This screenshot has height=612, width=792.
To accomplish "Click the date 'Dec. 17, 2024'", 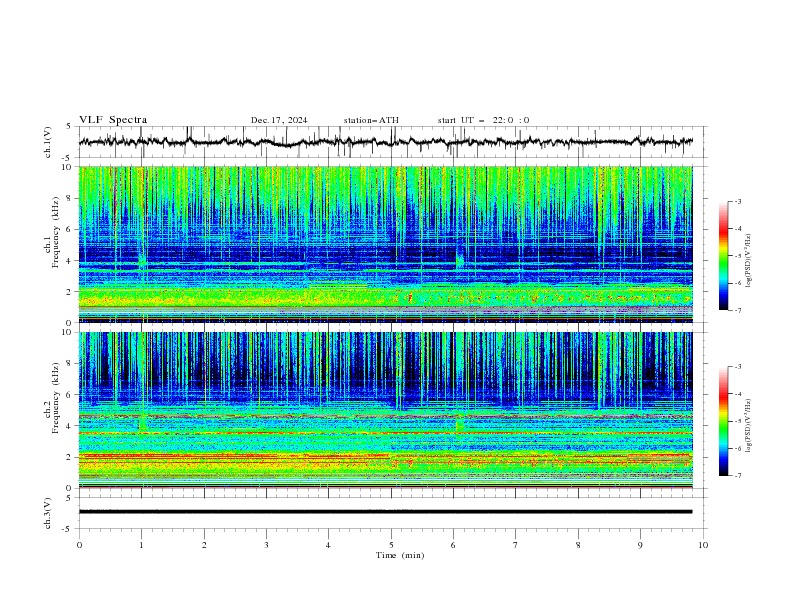I will (279, 120).
